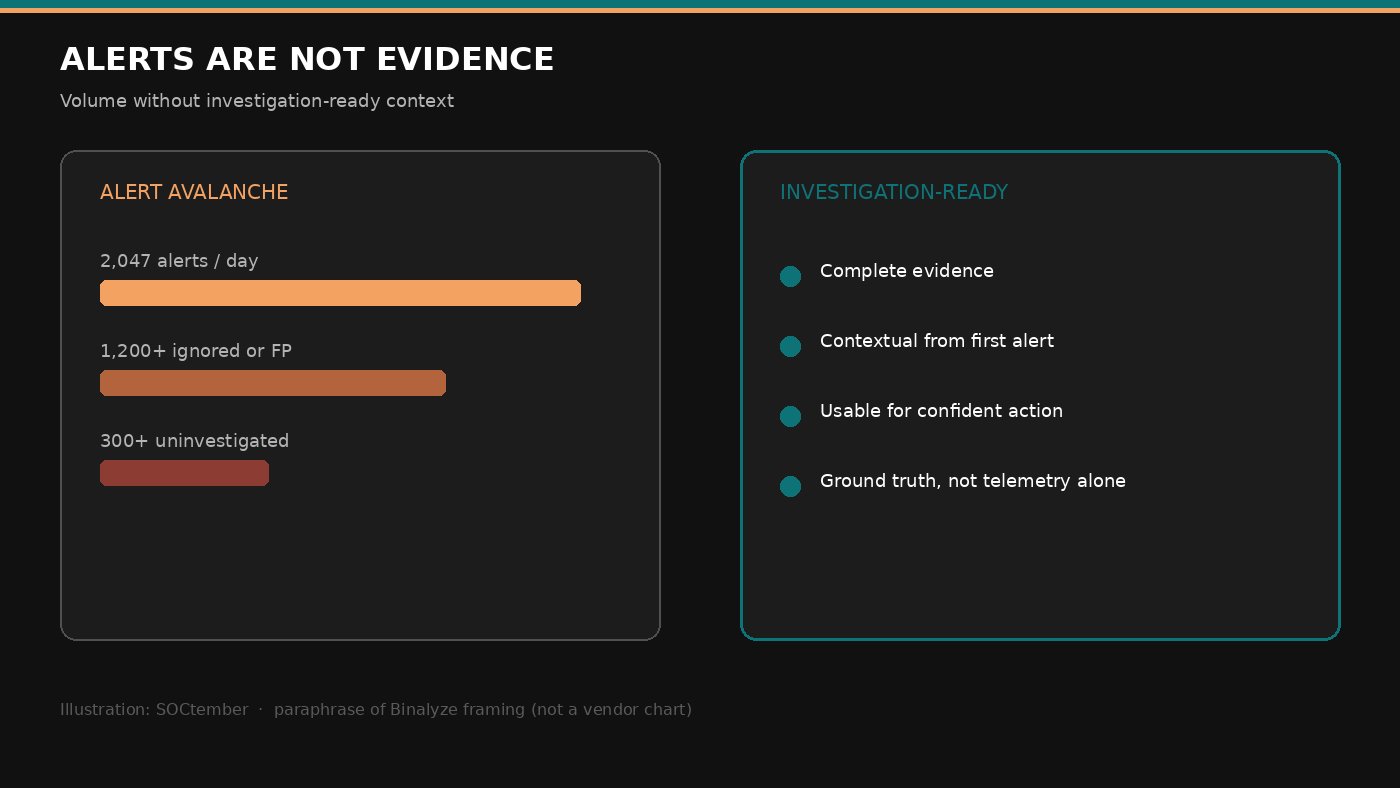Select "Contextual from first alert" text
The image size is (1400, 788).
pos(937,341)
